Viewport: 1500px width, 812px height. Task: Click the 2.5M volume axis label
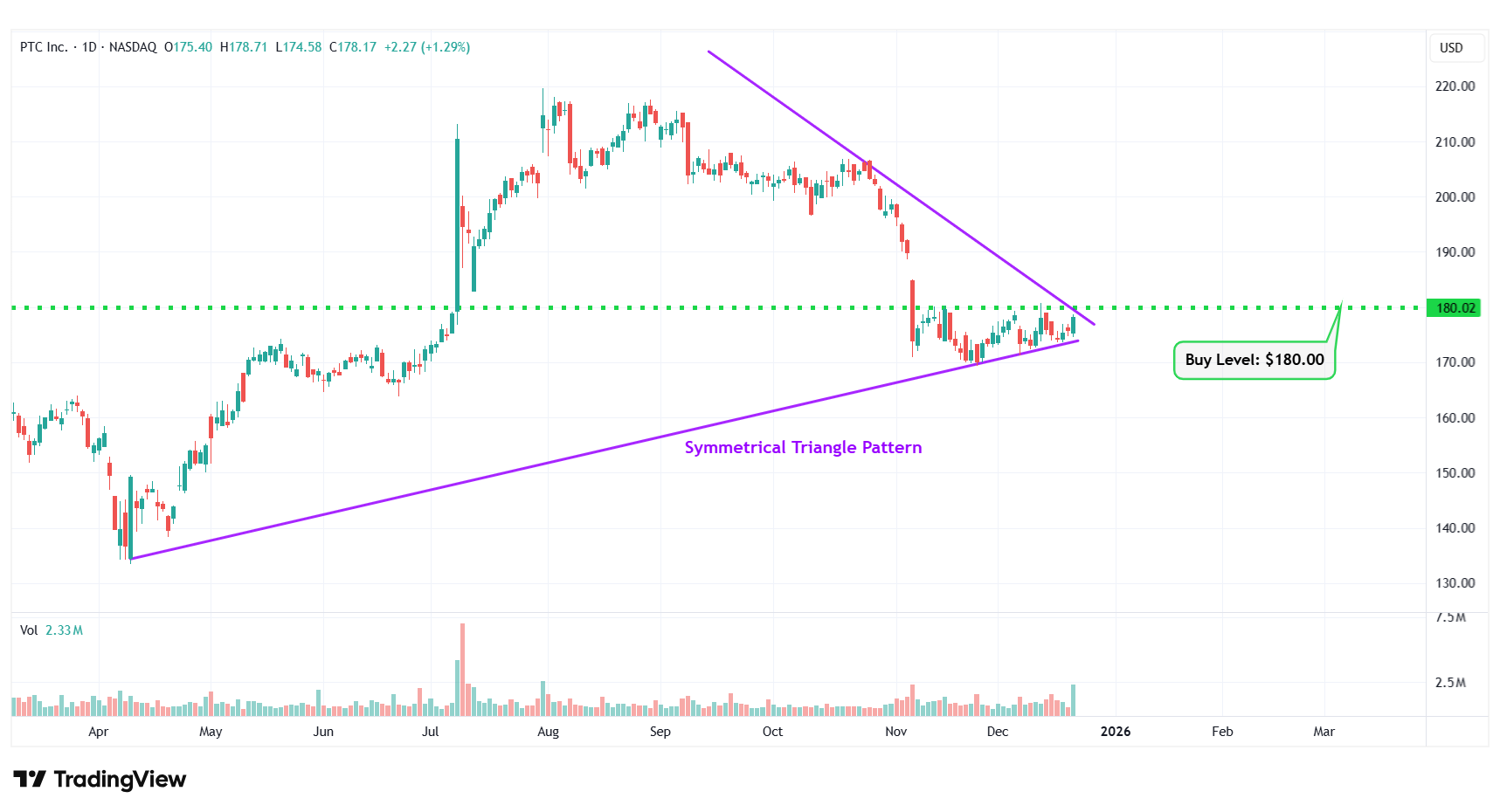[x=1450, y=683]
